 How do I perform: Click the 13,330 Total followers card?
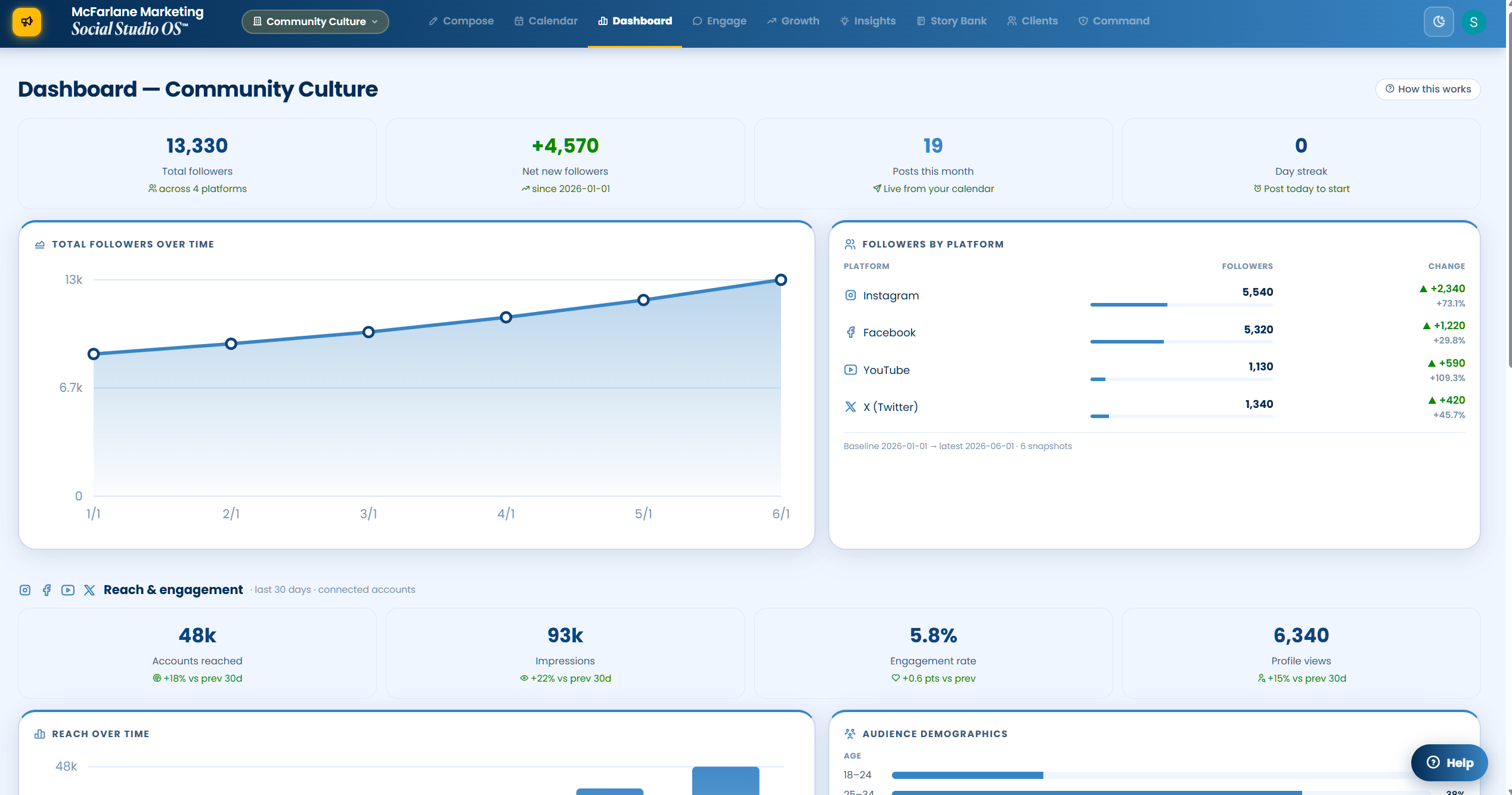click(197, 164)
